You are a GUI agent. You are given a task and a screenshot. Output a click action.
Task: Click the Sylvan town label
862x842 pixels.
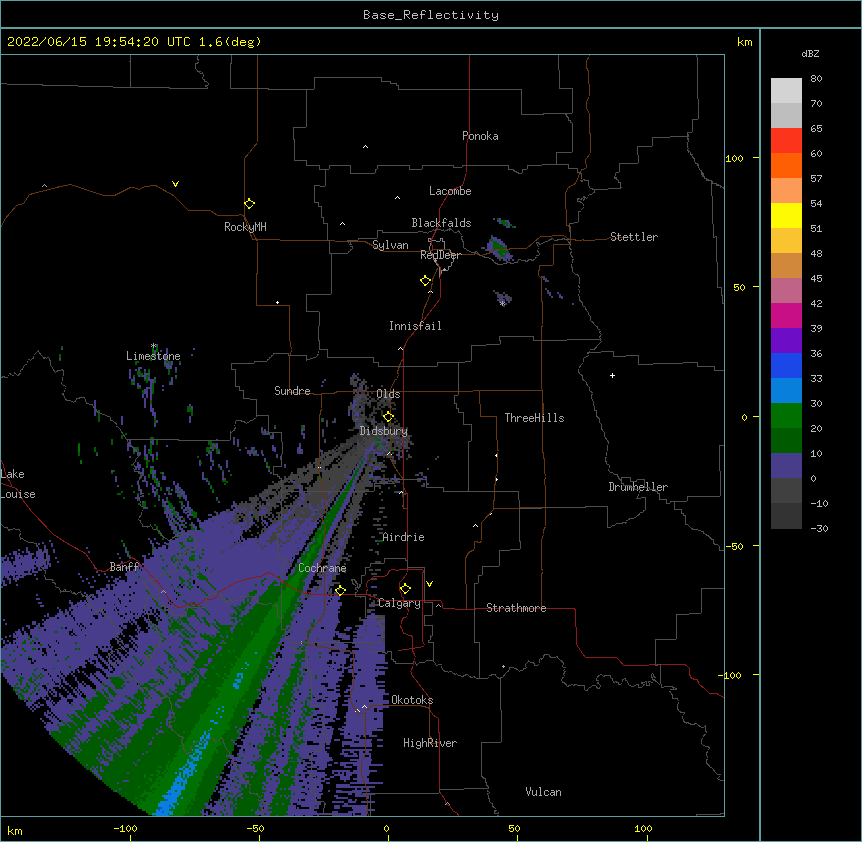(x=390, y=245)
